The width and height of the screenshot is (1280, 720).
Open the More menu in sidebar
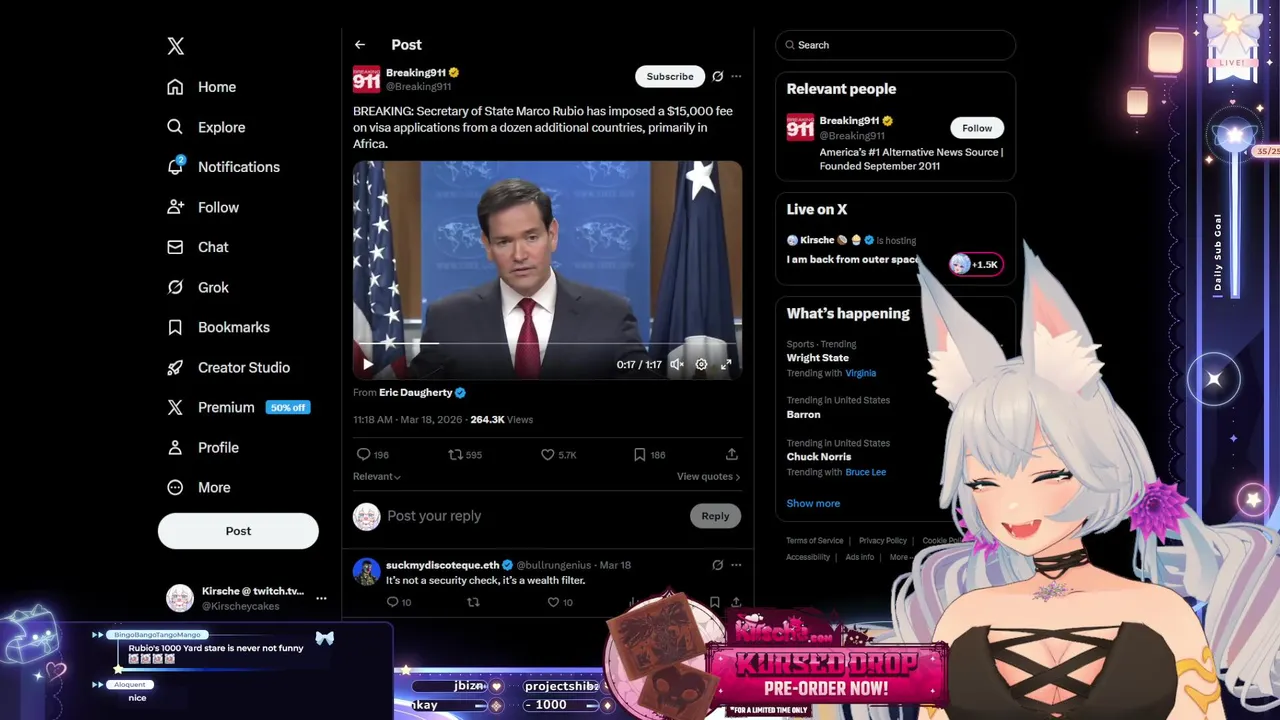click(x=199, y=487)
